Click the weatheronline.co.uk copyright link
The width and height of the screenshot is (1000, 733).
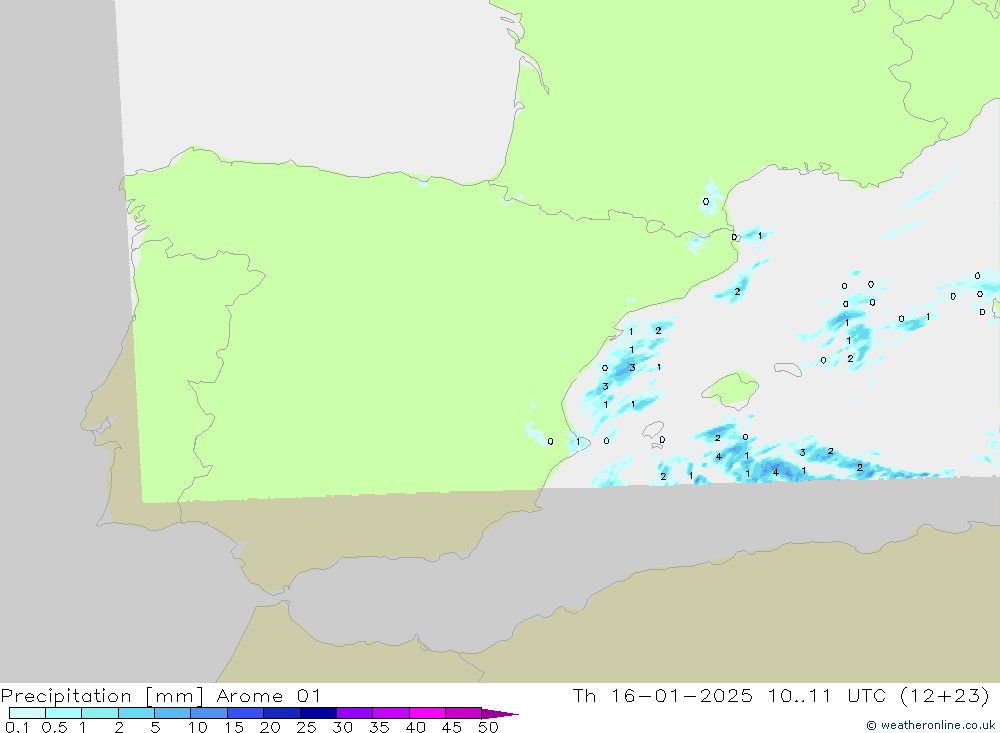pyautogui.click(x=931, y=725)
